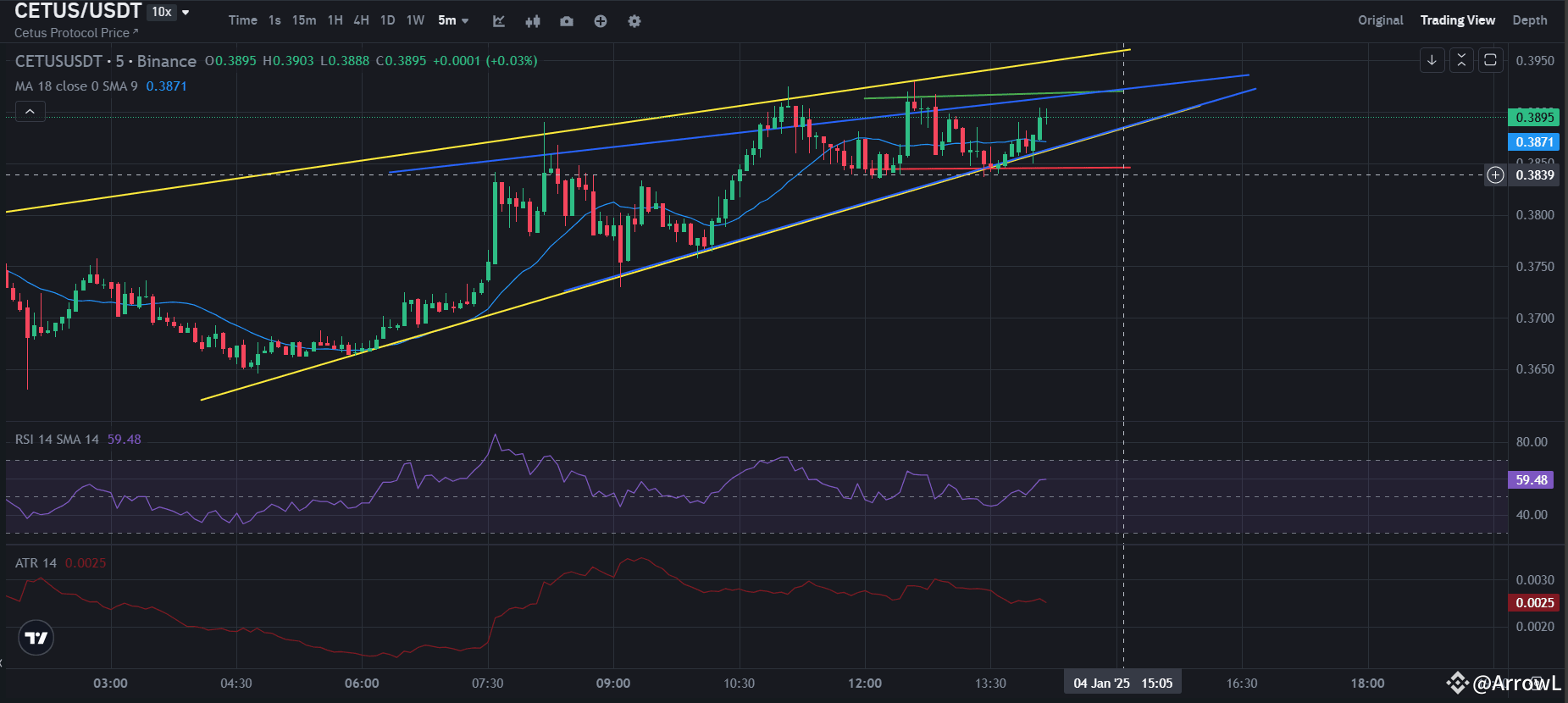Click the circled plus icon in toolbar

pyautogui.click(x=601, y=21)
